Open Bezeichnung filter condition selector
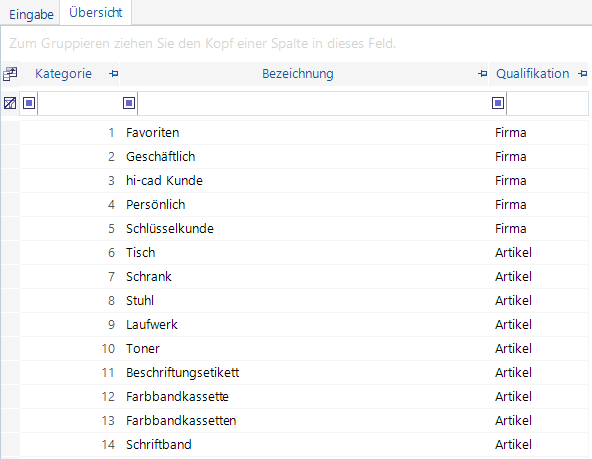592x459 pixels. click(129, 103)
